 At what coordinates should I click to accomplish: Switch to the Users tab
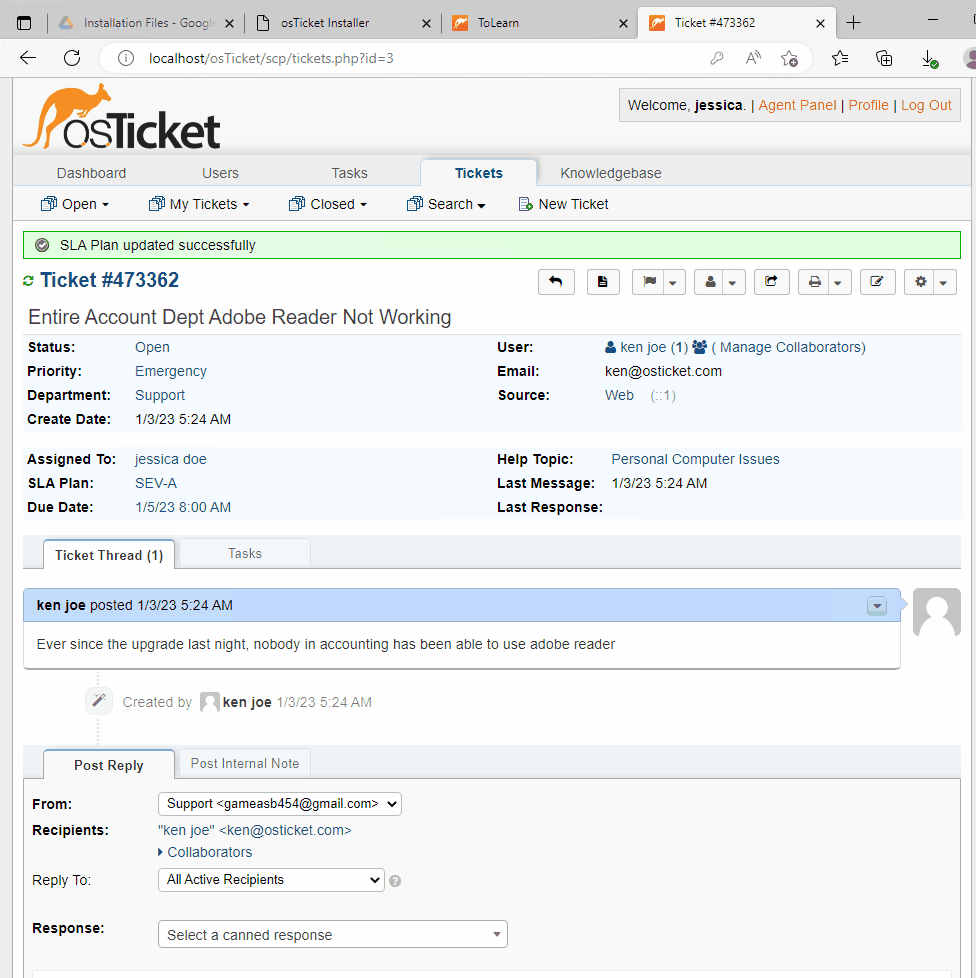coord(220,173)
